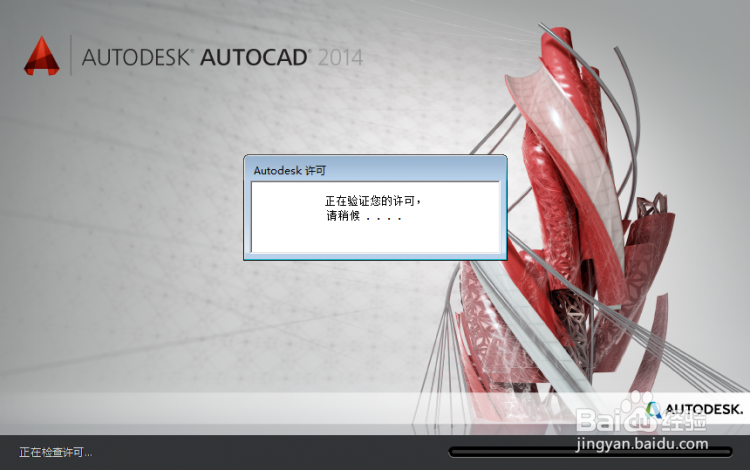The height and width of the screenshot is (470, 750).
Task: Click the 'Autodesk 许可' dialog title bar
Action: pos(375,170)
